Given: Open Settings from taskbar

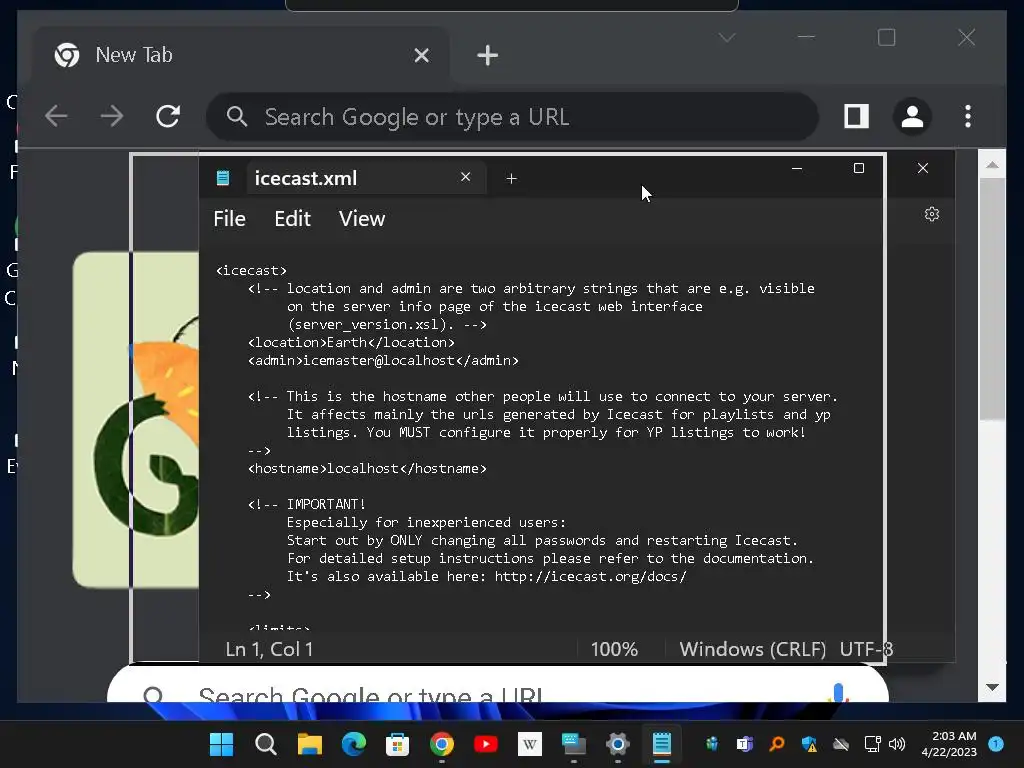Looking at the screenshot, I should (617, 744).
